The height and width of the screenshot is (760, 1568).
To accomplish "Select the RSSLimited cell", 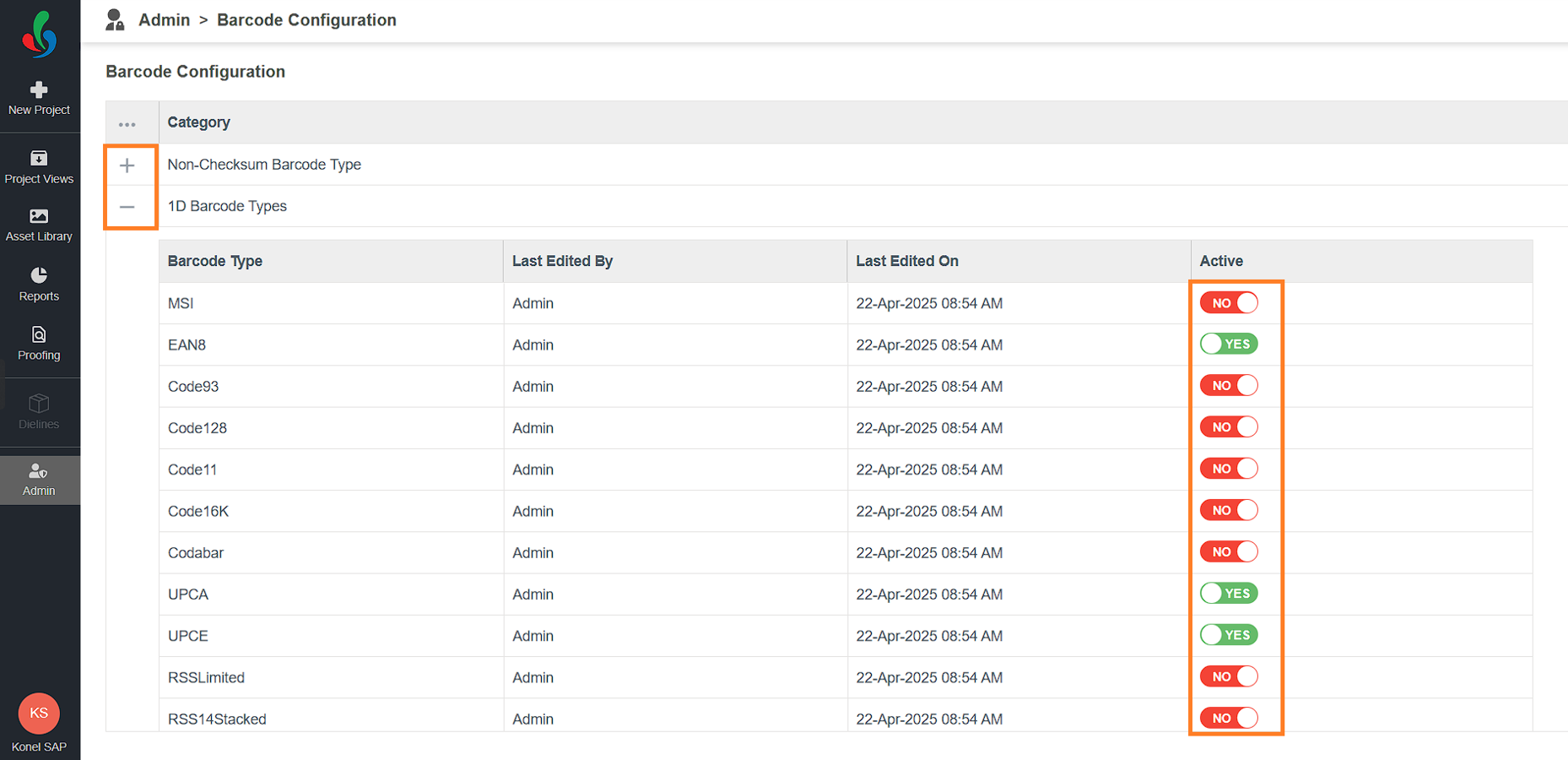I will (x=331, y=677).
